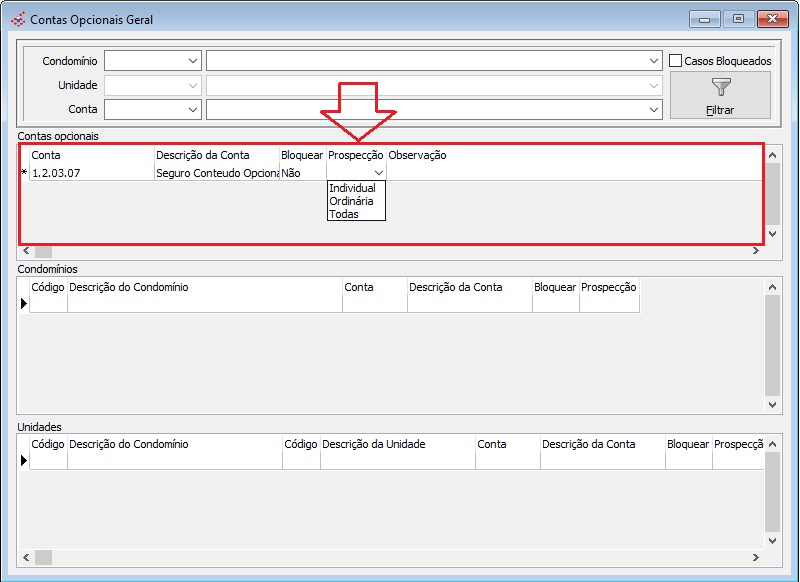This screenshot has height=582, width=800.
Task: Open the Unidade code dropdown
Action: (x=193, y=85)
